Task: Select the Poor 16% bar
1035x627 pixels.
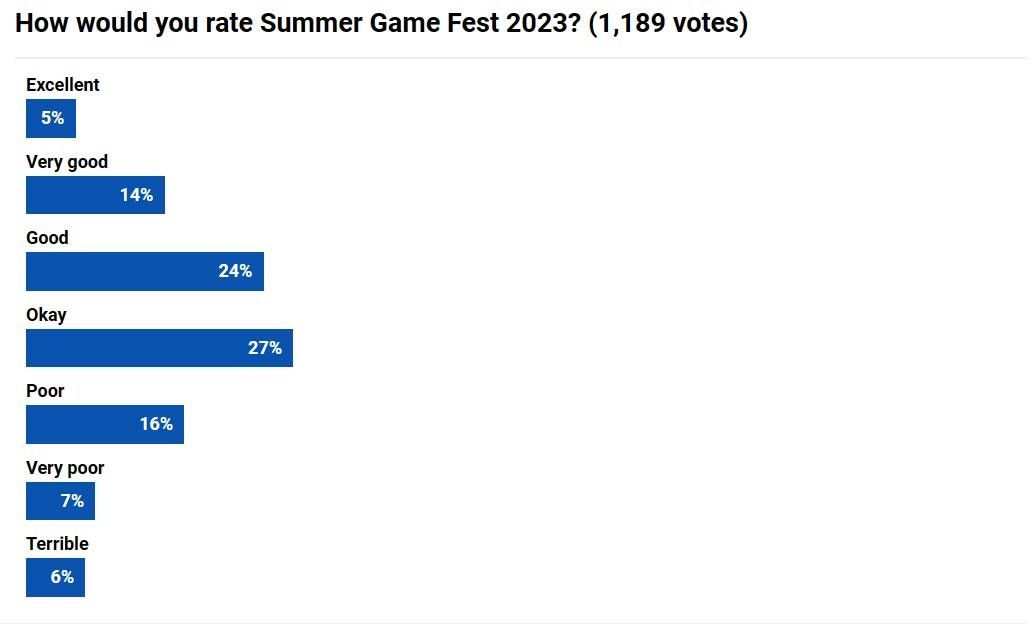Action: click(x=105, y=424)
